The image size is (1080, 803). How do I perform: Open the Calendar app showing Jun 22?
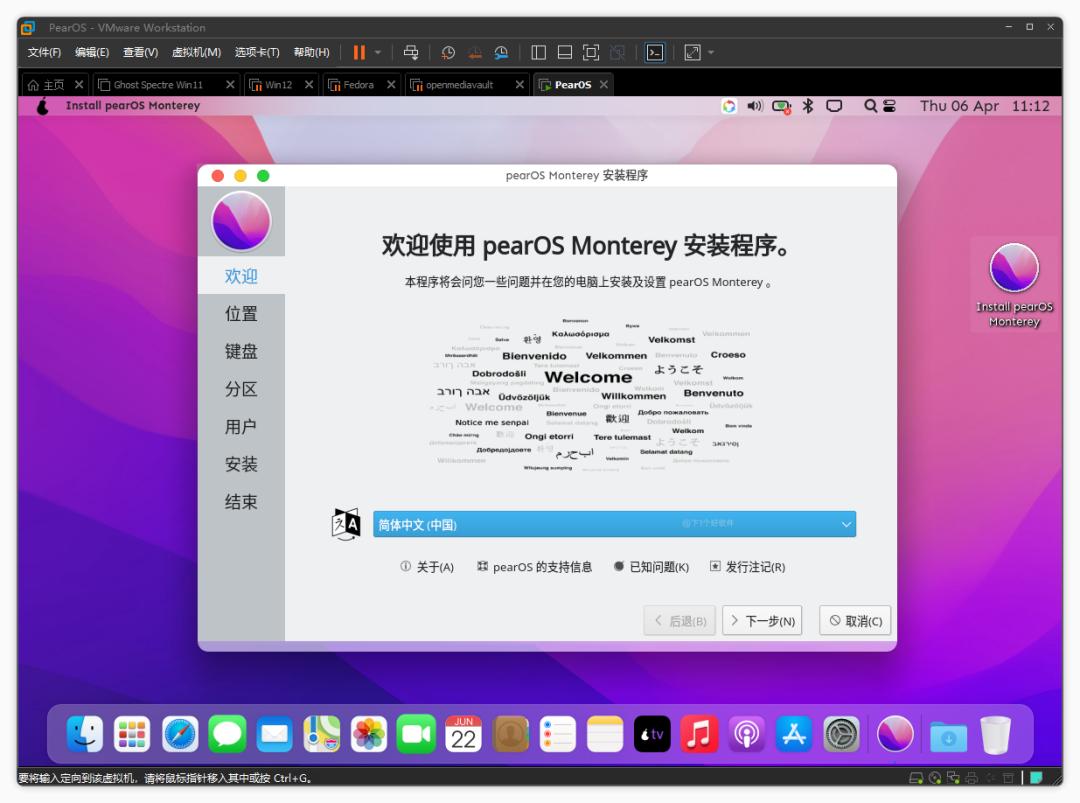tap(466, 735)
